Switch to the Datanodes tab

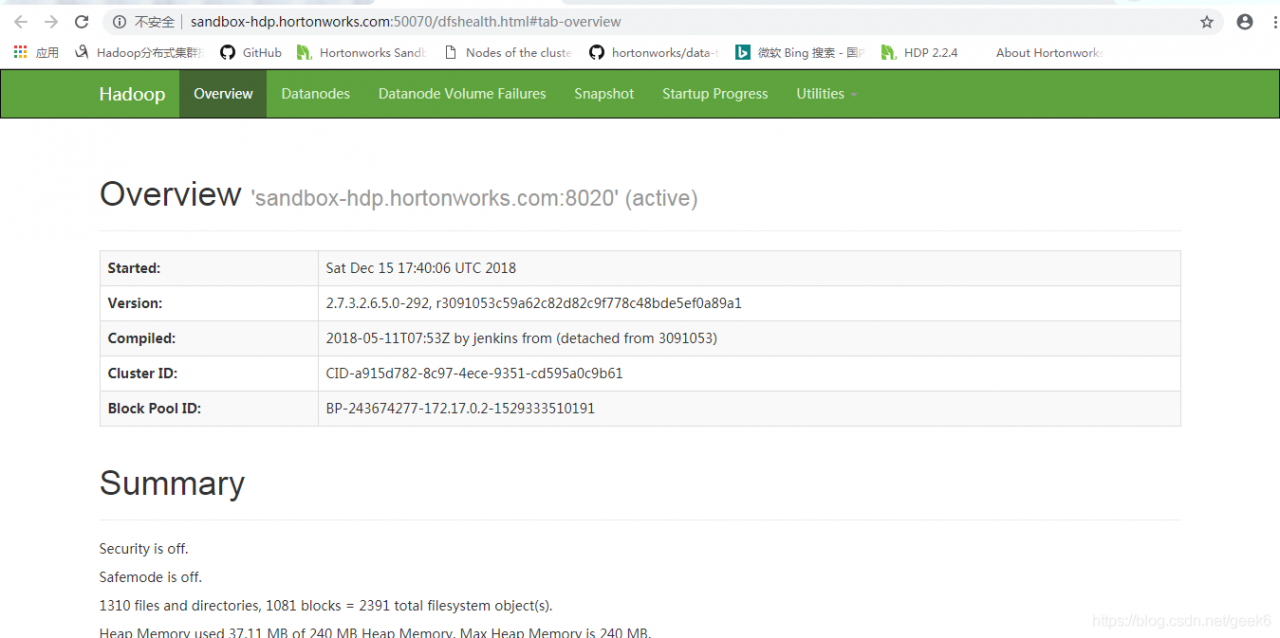(x=316, y=94)
